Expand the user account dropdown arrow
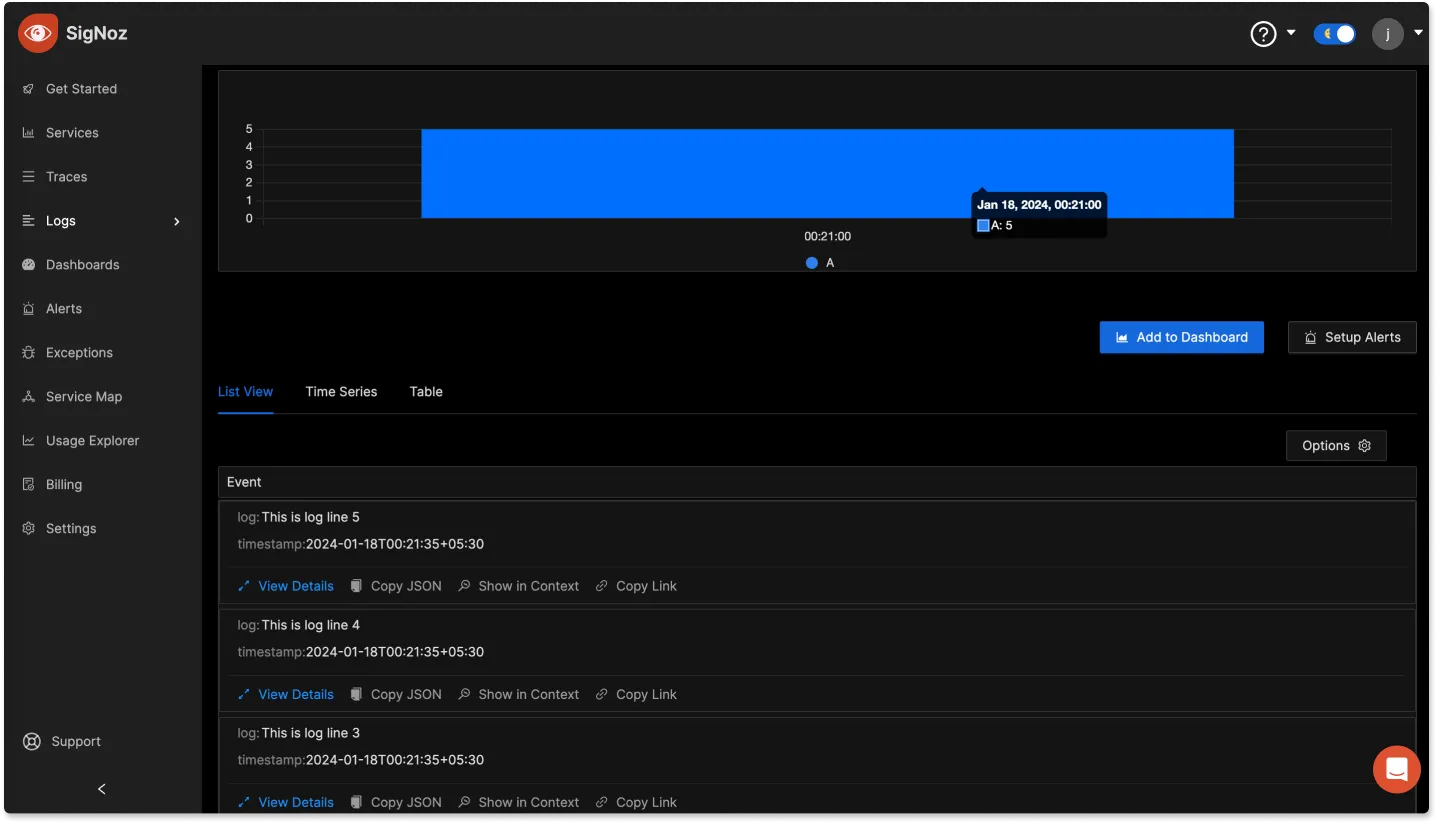This screenshot has height=824, width=1437. (x=1418, y=33)
